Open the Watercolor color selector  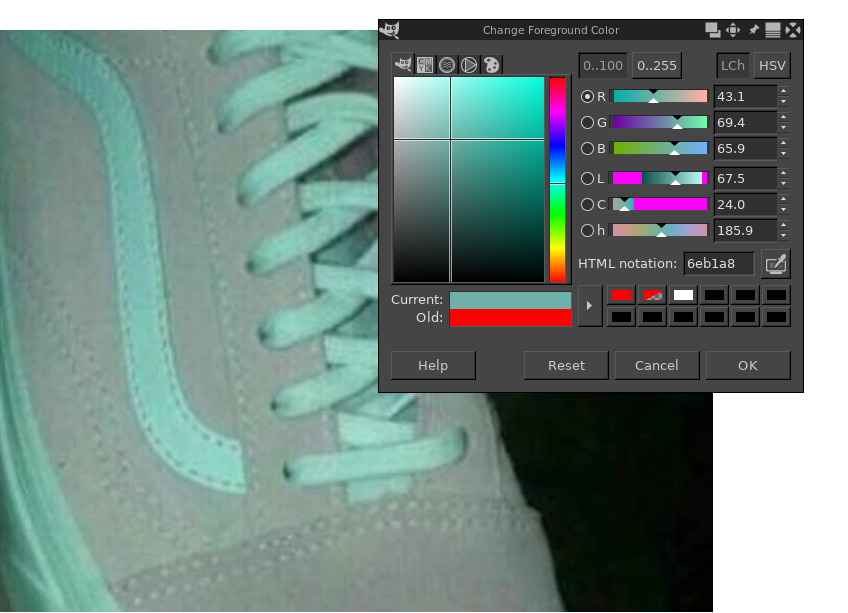(447, 65)
